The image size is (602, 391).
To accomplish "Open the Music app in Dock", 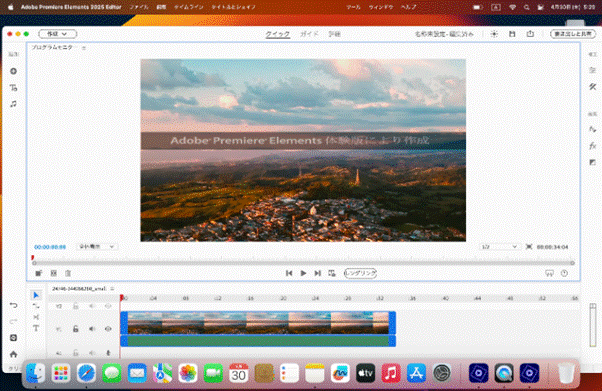I will [391, 373].
